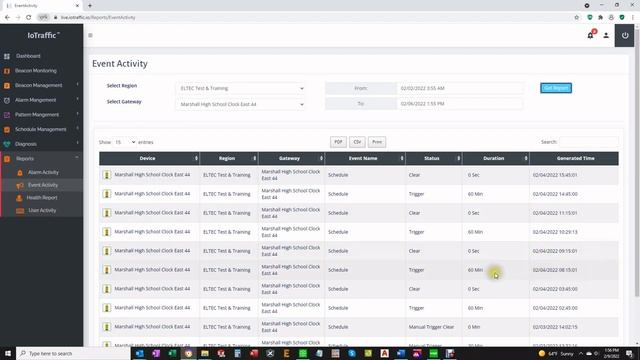The height and width of the screenshot is (360, 640).
Task: Click the sort arrows on Region column
Action: tap(255, 158)
